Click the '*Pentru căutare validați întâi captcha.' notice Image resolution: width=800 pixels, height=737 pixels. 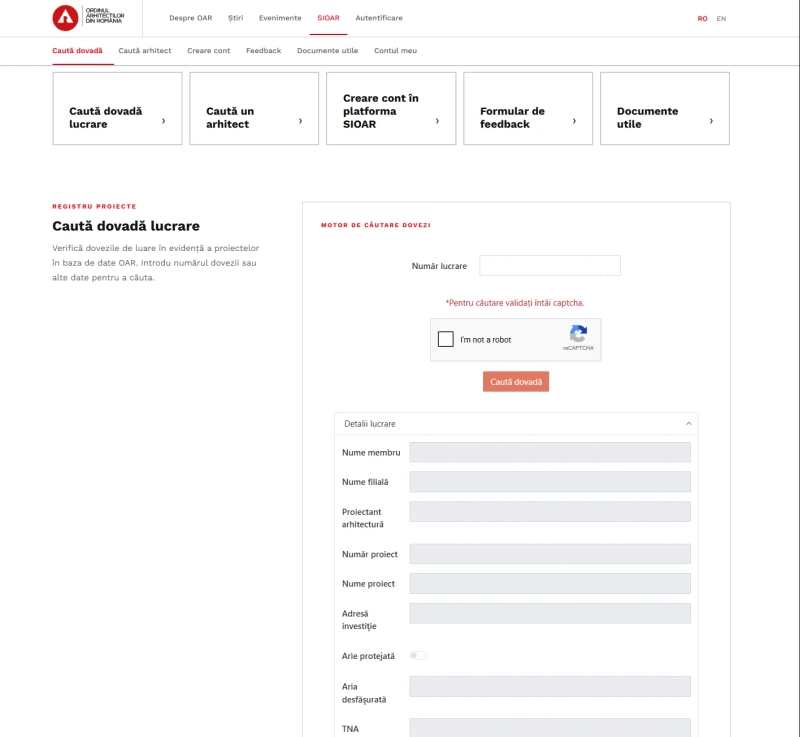pyautogui.click(x=515, y=303)
